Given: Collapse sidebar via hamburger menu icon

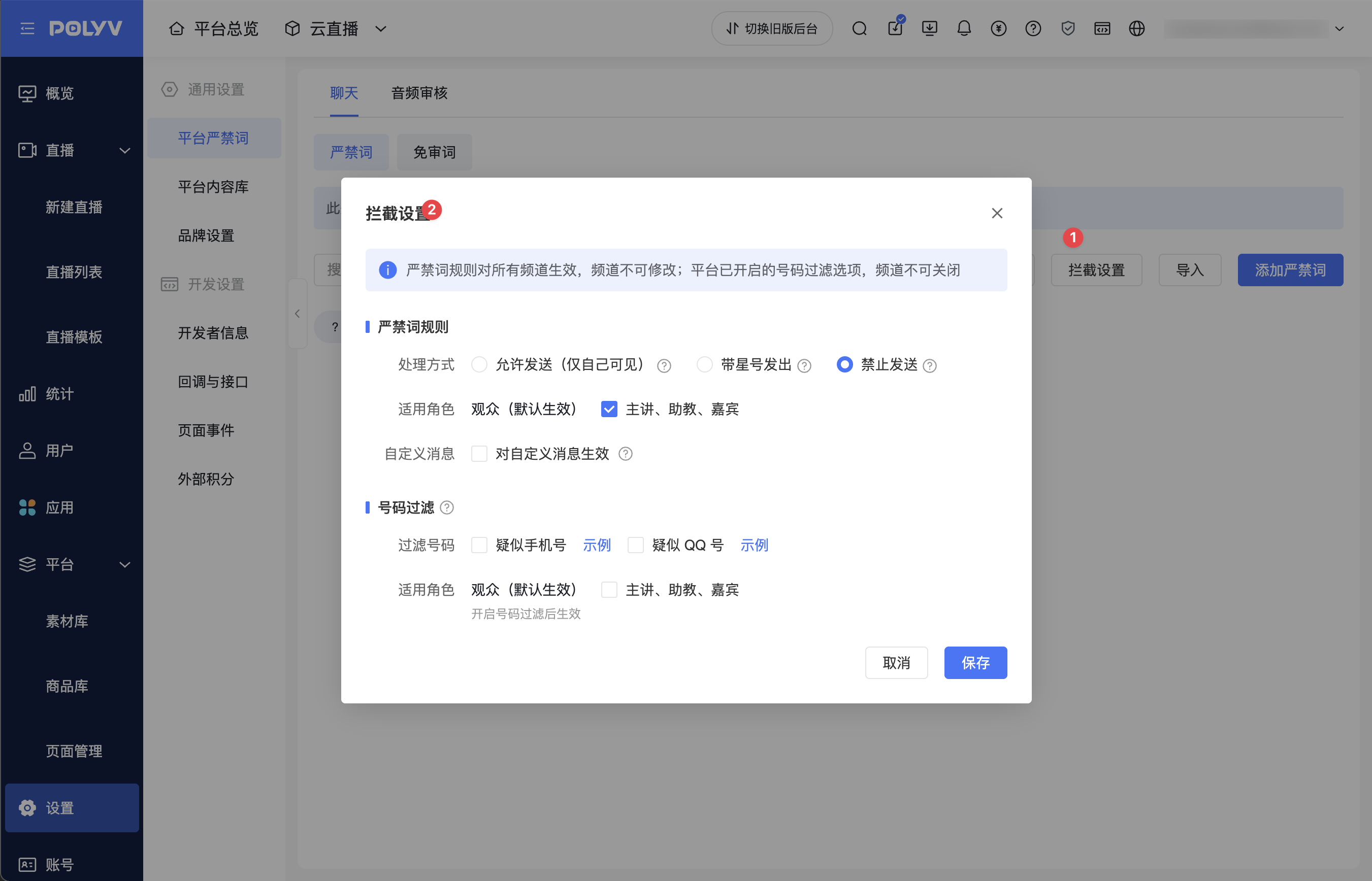Looking at the screenshot, I should point(27,28).
